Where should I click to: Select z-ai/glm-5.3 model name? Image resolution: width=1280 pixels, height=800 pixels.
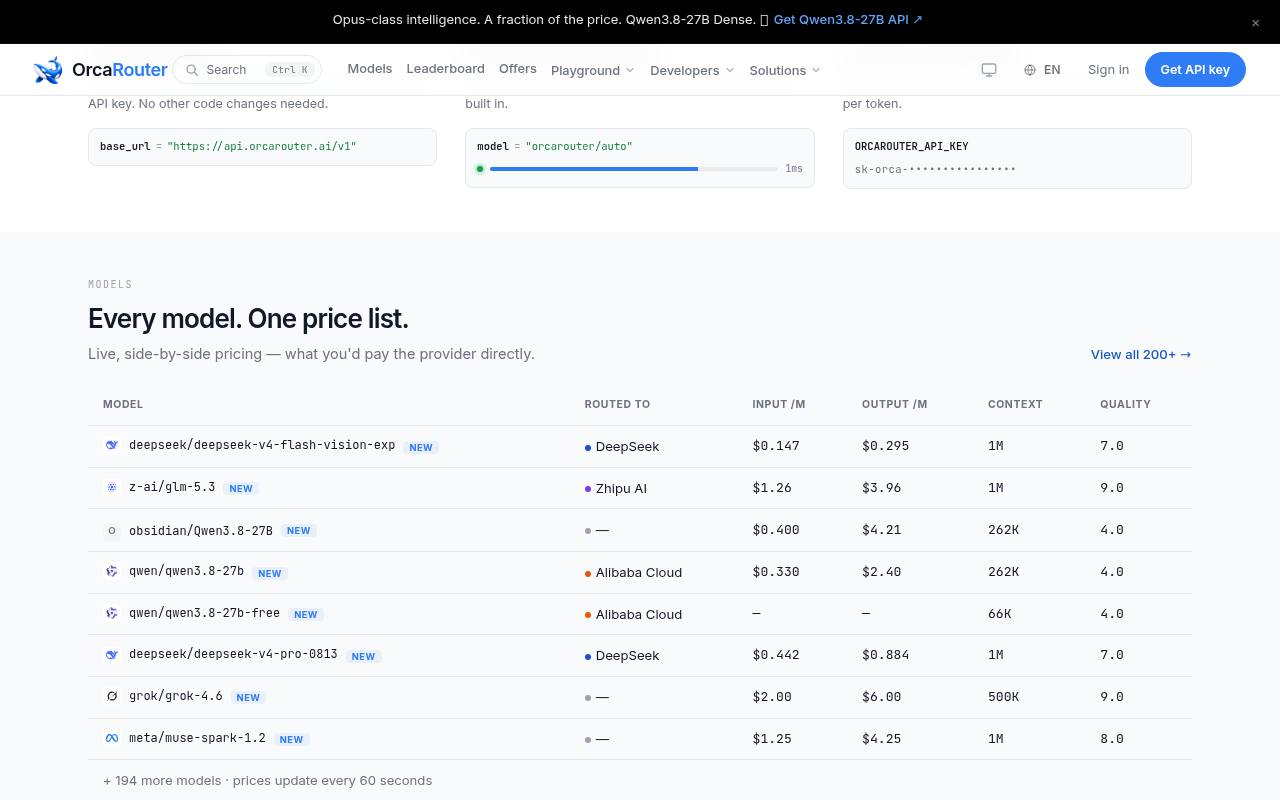coord(172,487)
